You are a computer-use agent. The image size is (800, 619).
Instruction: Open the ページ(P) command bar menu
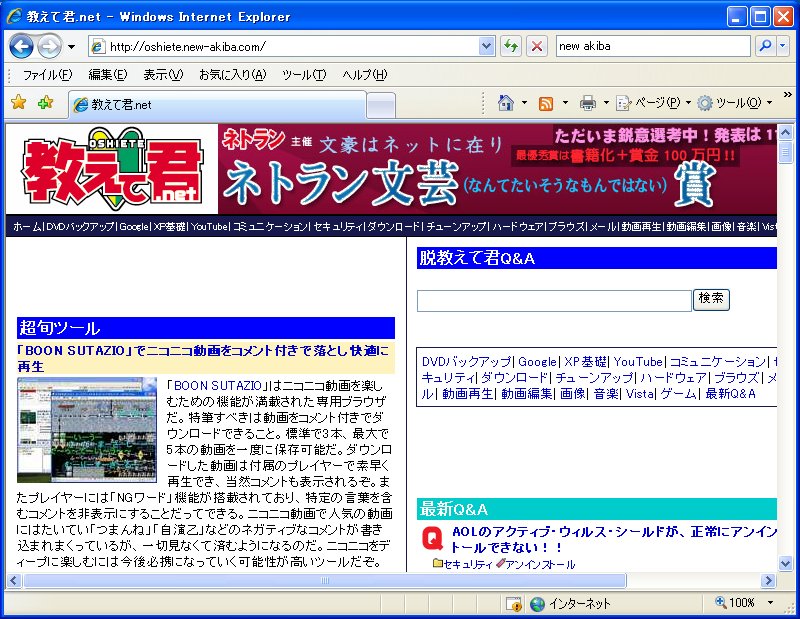(x=654, y=103)
